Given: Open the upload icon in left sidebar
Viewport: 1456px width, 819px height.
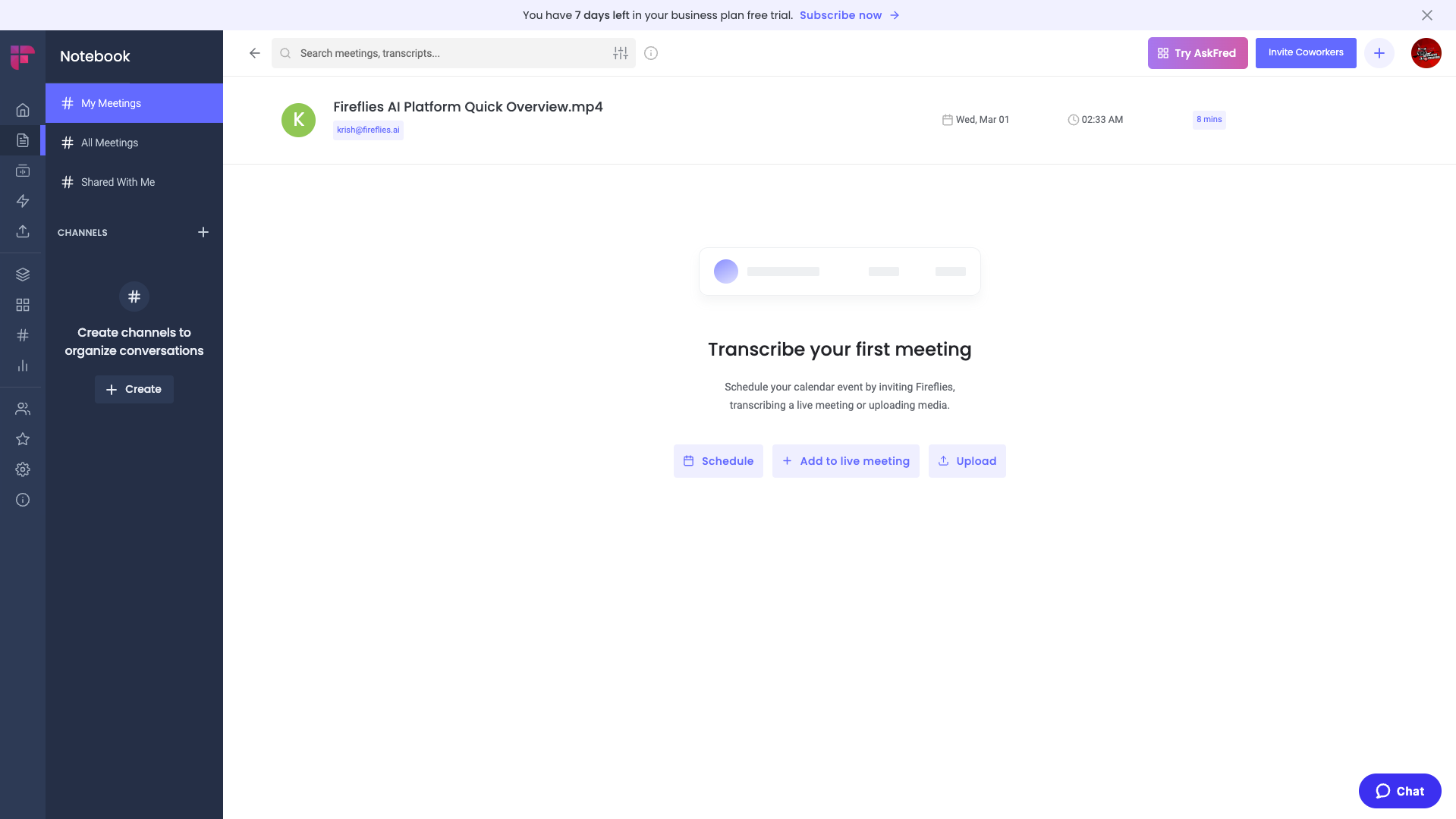Looking at the screenshot, I should [x=23, y=231].
